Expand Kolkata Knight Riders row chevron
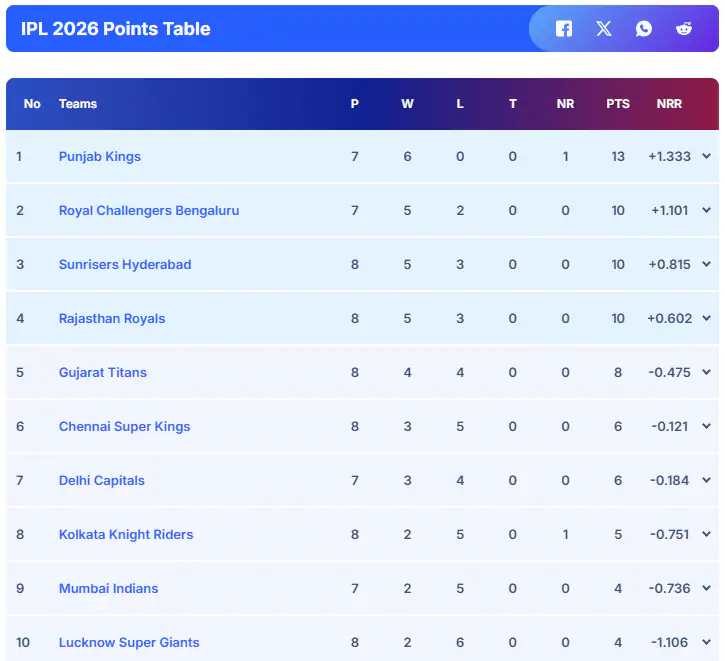Screen dimensions: 725x661 [706, 535]
